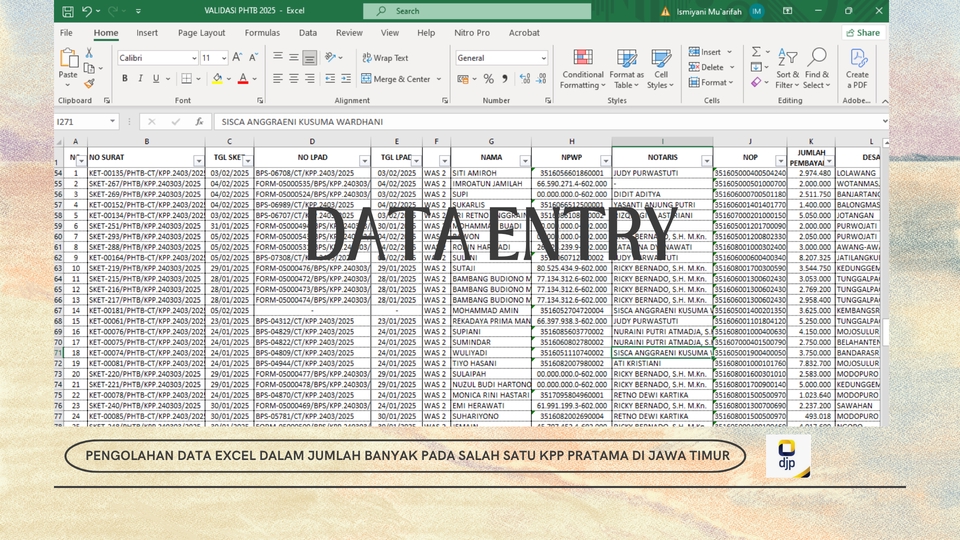Image resolution: width=960 pixels, height=540 pixels.
Task: Open filter dropdown for NPWP column
Action: (x=606, y=161)
